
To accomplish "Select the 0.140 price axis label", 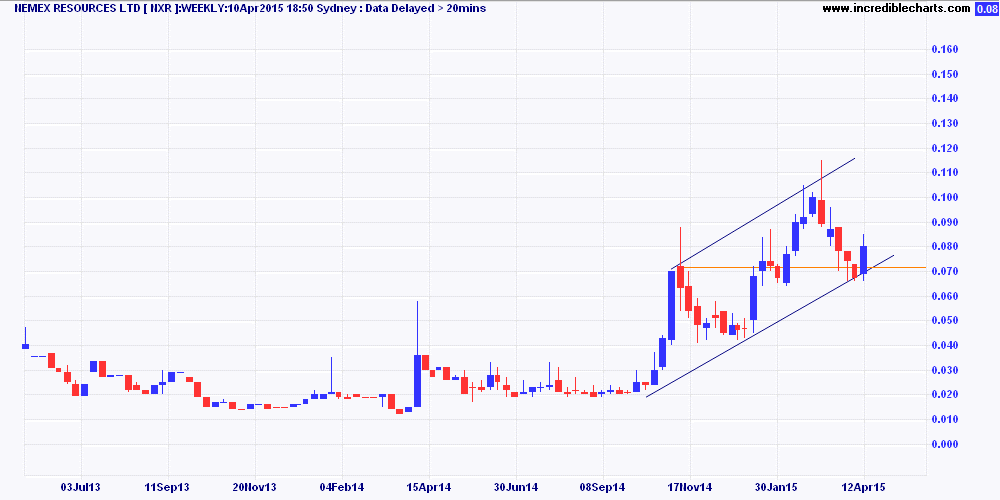I will pos(946,99).
